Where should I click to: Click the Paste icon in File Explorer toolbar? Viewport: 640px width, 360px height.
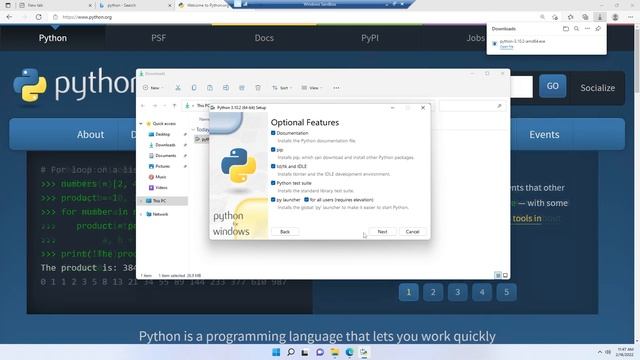coord(210,88)
